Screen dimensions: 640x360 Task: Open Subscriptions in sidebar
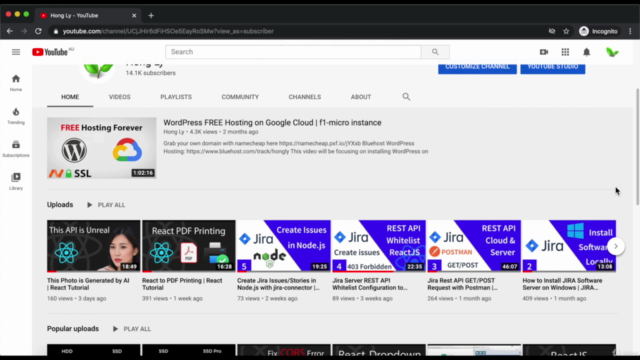click(x=16, y=148)
